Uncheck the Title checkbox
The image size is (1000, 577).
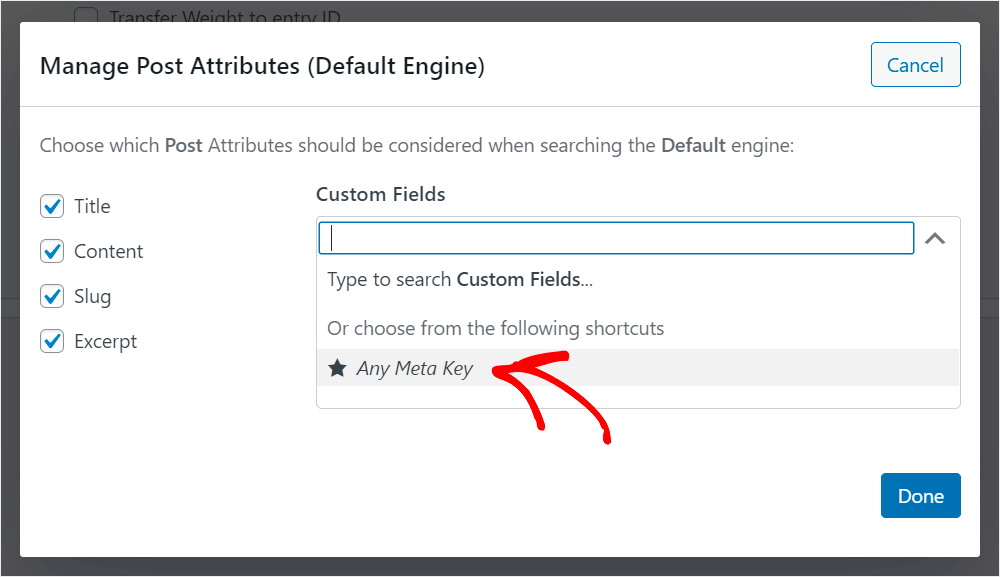click(52, 206)
